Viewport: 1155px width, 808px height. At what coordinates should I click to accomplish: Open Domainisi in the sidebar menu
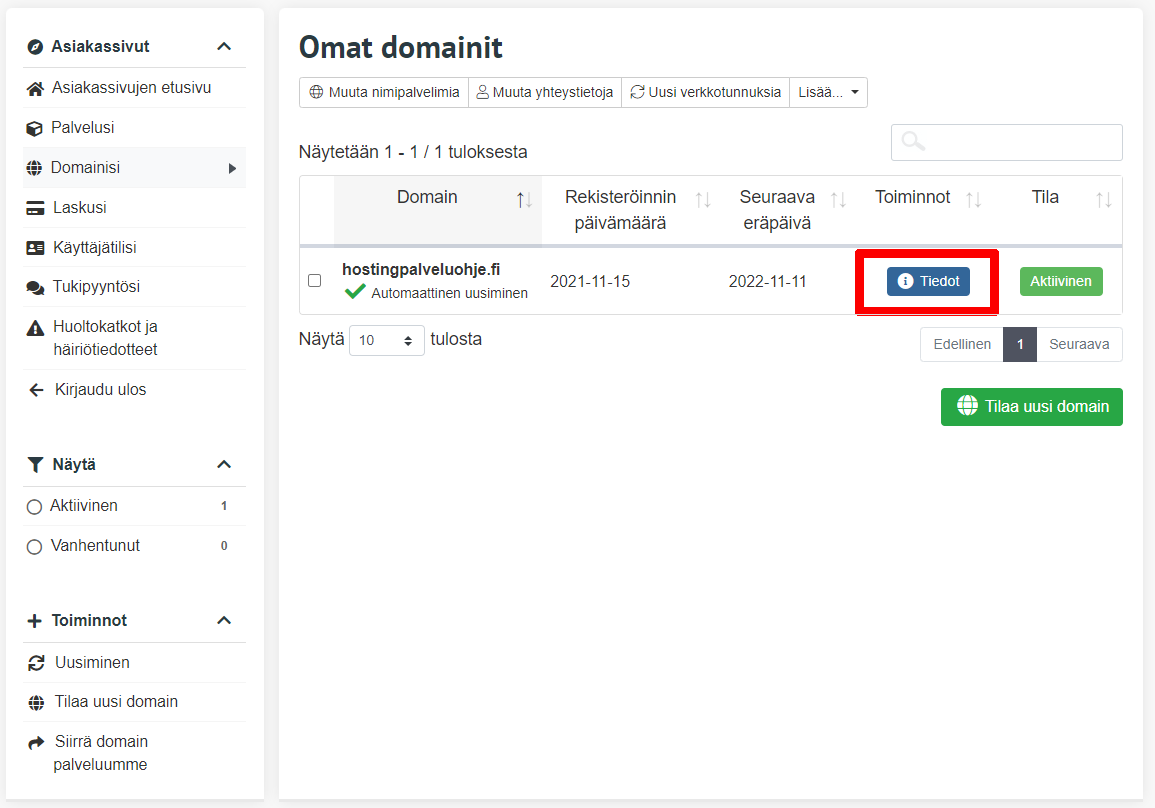85,168
